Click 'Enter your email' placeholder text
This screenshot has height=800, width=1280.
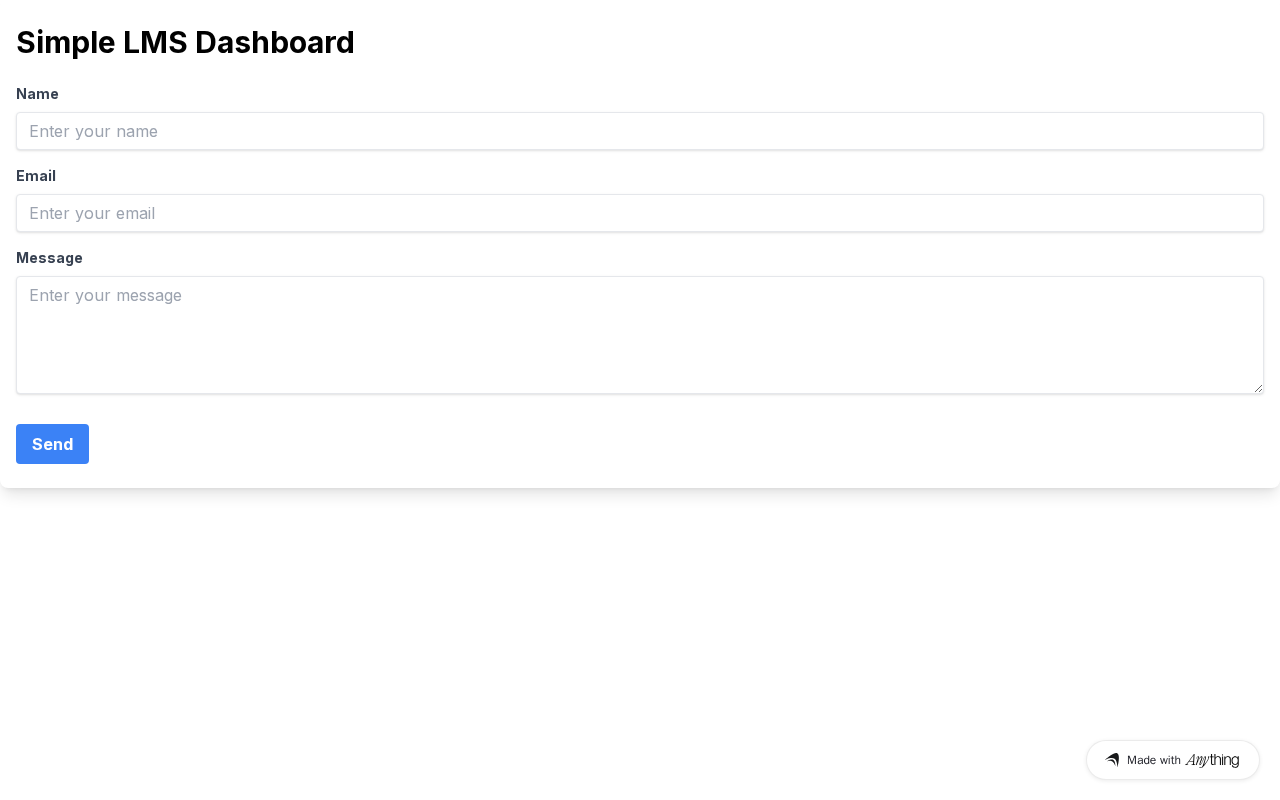(x=92, y=213)
